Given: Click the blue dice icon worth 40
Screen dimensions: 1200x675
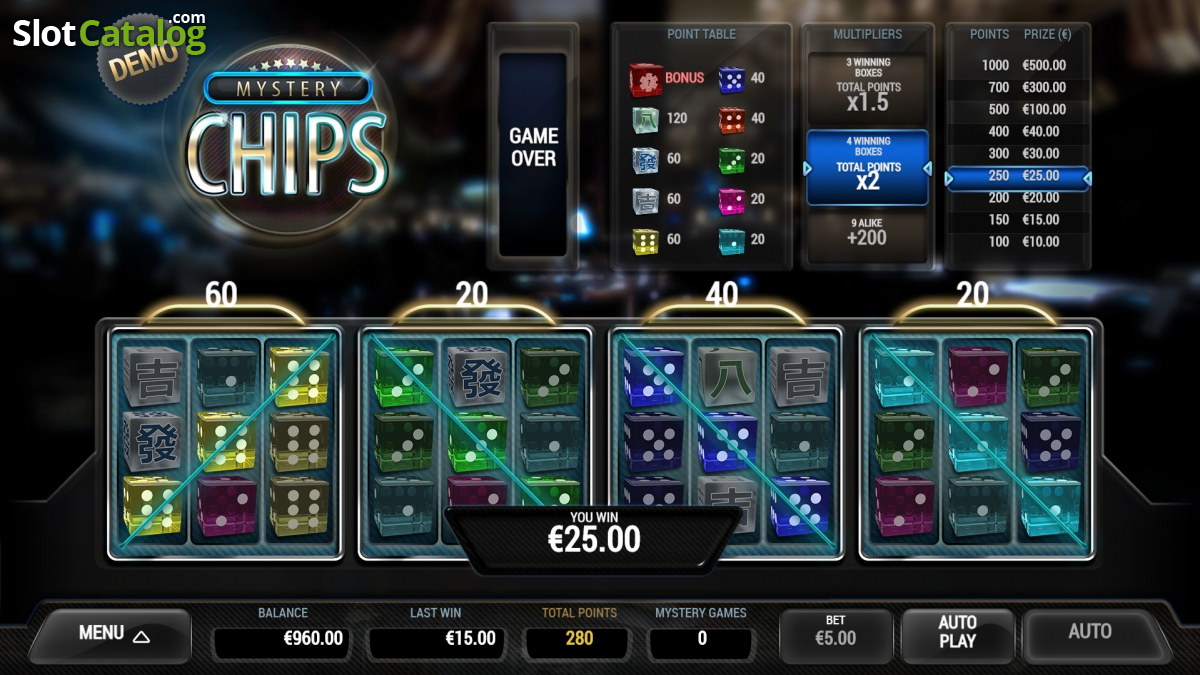Looking at the screenshot, I should click(733, 78).
